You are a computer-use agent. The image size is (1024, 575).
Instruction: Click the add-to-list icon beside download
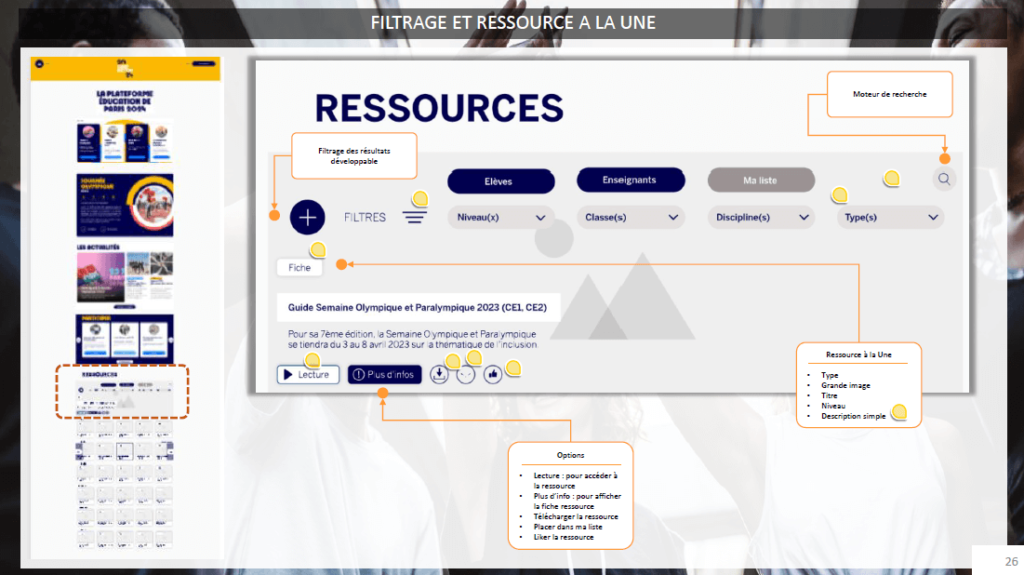pos(466,374)
